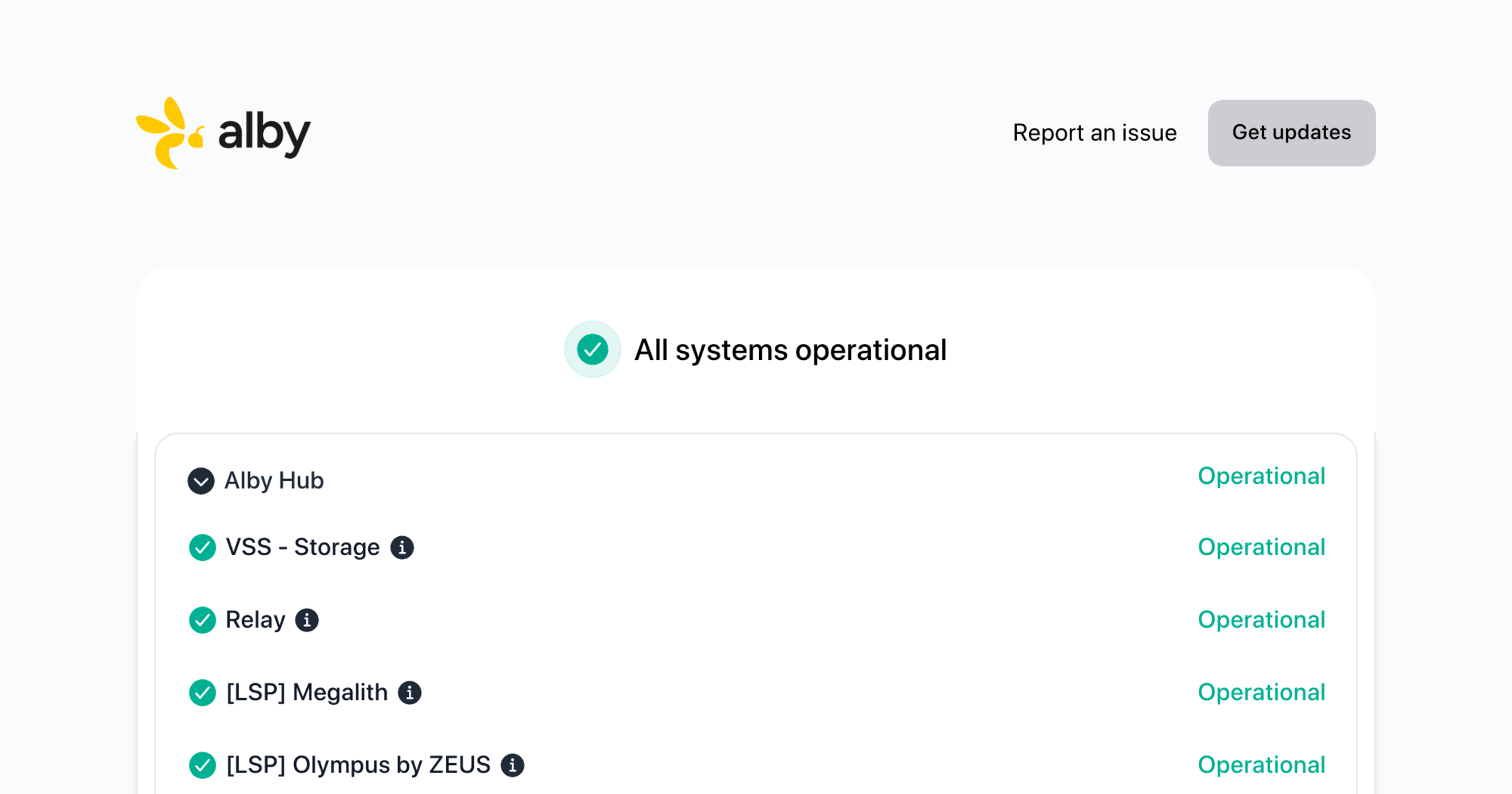
Task: Click the green check next to VSS - Storage
Action: (202, 547)
